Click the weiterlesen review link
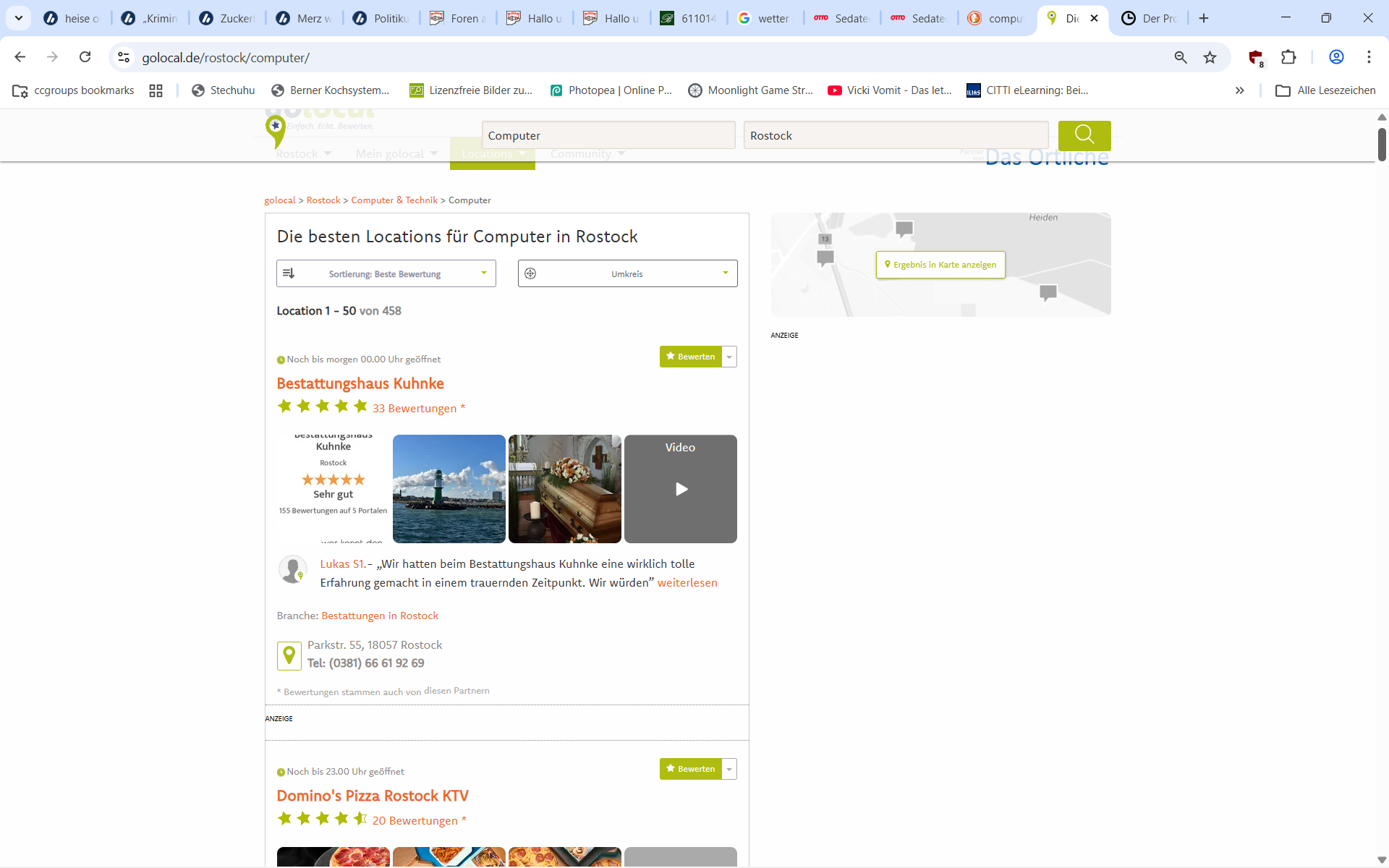This screenshot has height=868, width=1389. [687, 582]
